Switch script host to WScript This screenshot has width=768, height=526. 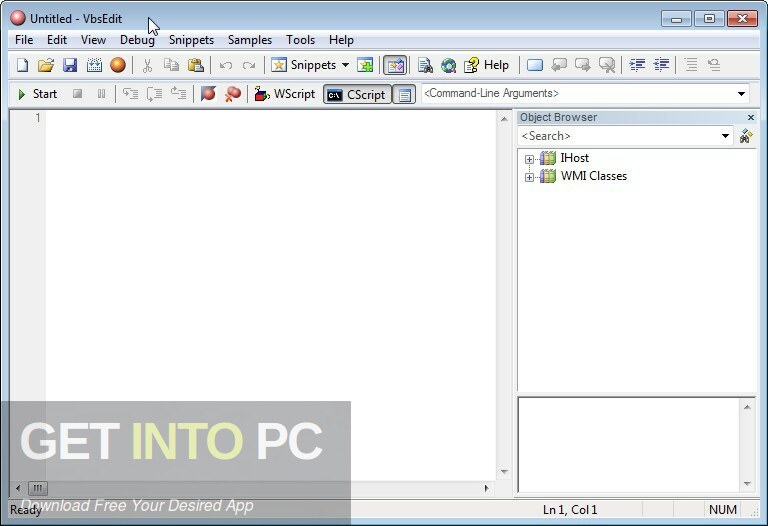[285, 94]
